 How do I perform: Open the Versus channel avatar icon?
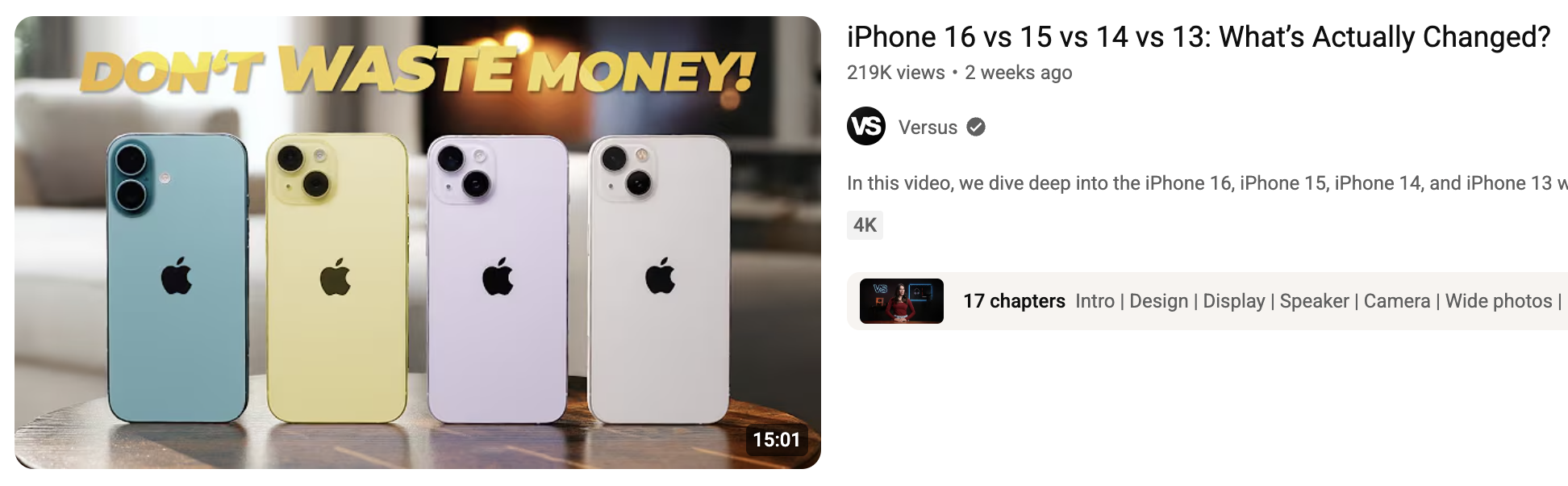coord(866,126)
